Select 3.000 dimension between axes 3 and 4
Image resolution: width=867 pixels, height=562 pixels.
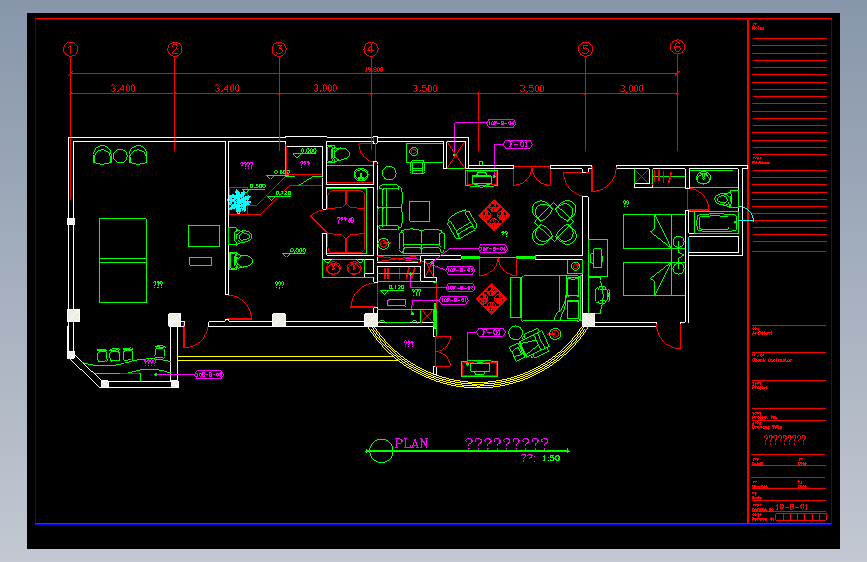[x=325, y=88]
